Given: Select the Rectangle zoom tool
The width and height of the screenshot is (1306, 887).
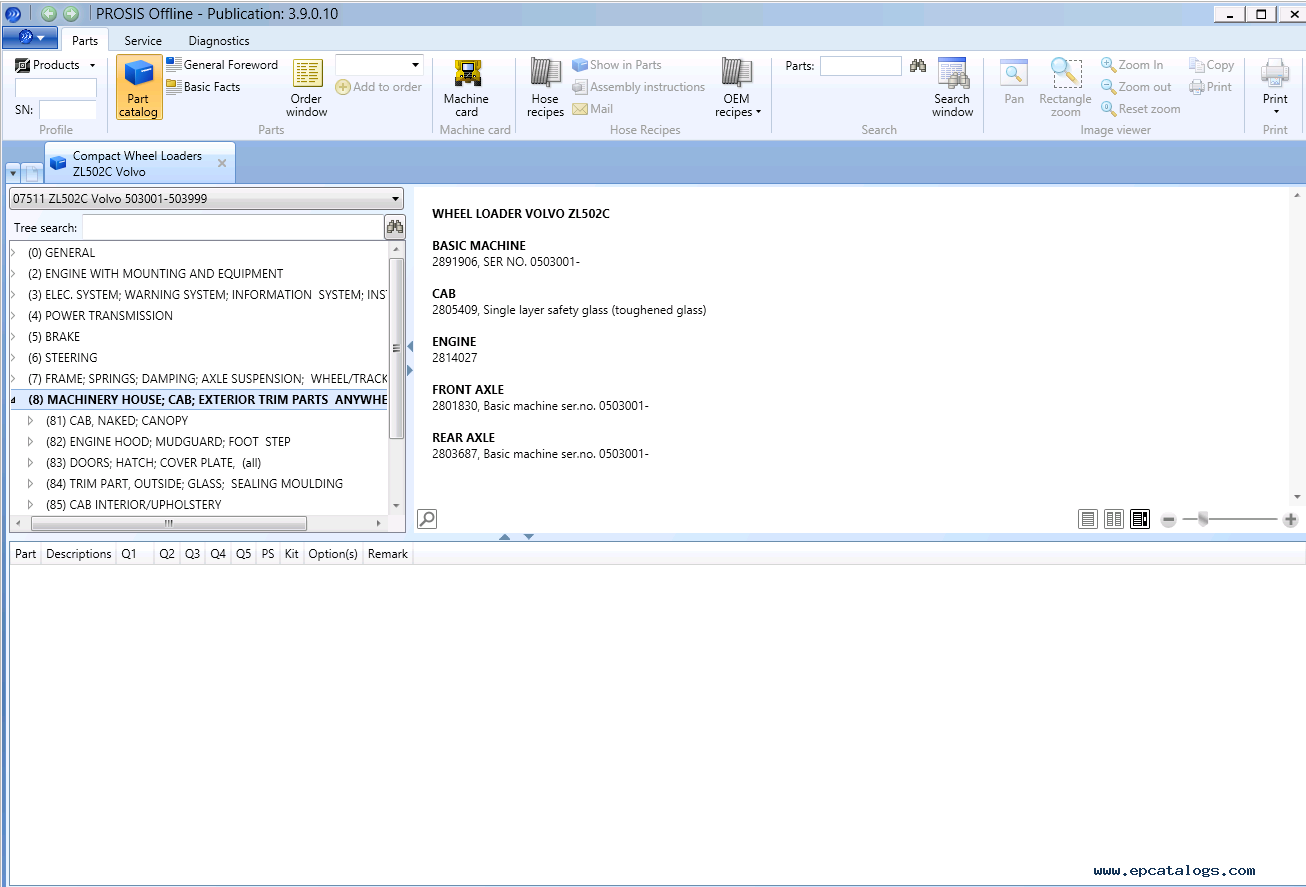Looking at the screenshot, I should (1065, 88).
